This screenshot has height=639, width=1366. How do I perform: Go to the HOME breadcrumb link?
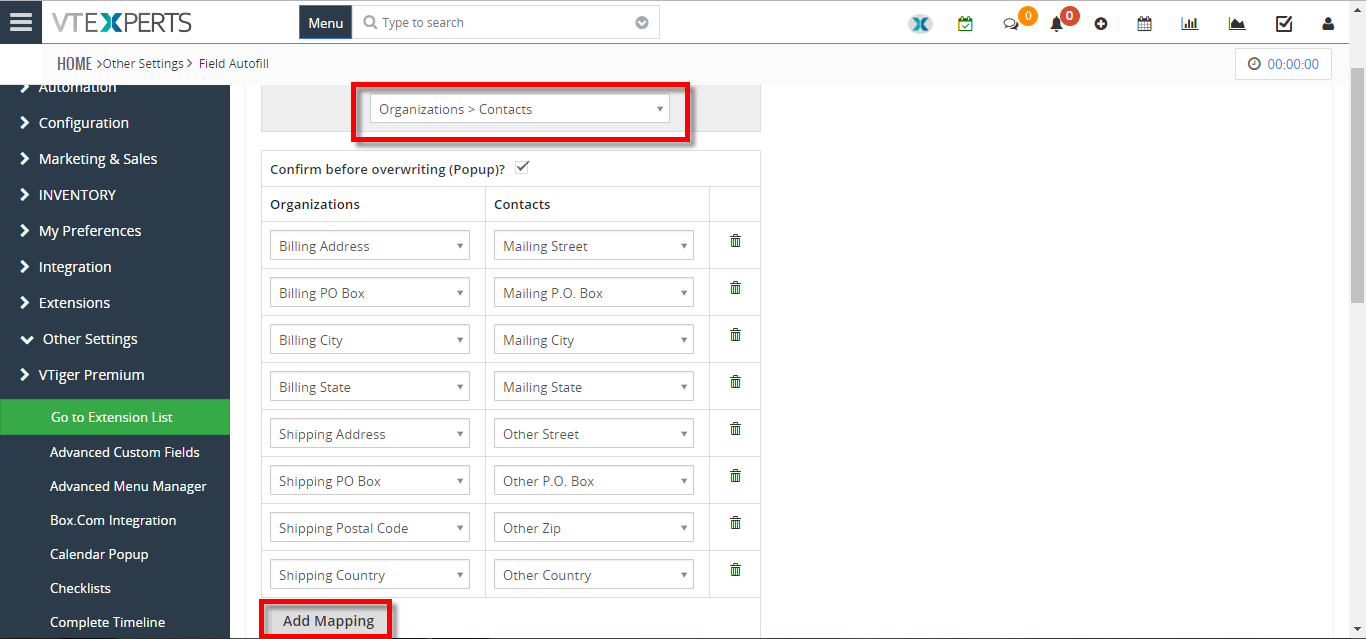click(74, 64)
